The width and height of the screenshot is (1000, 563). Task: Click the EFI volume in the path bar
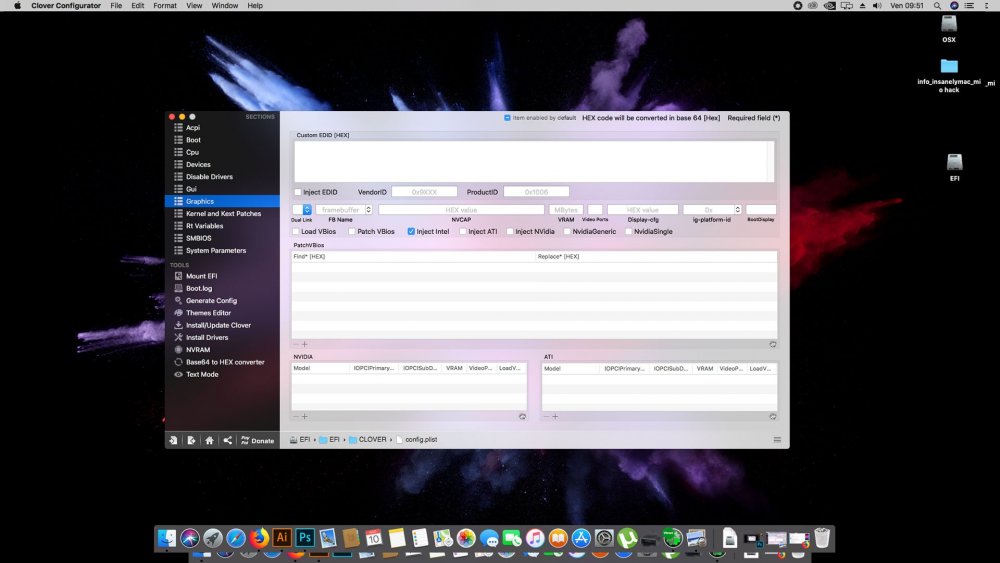300,440
